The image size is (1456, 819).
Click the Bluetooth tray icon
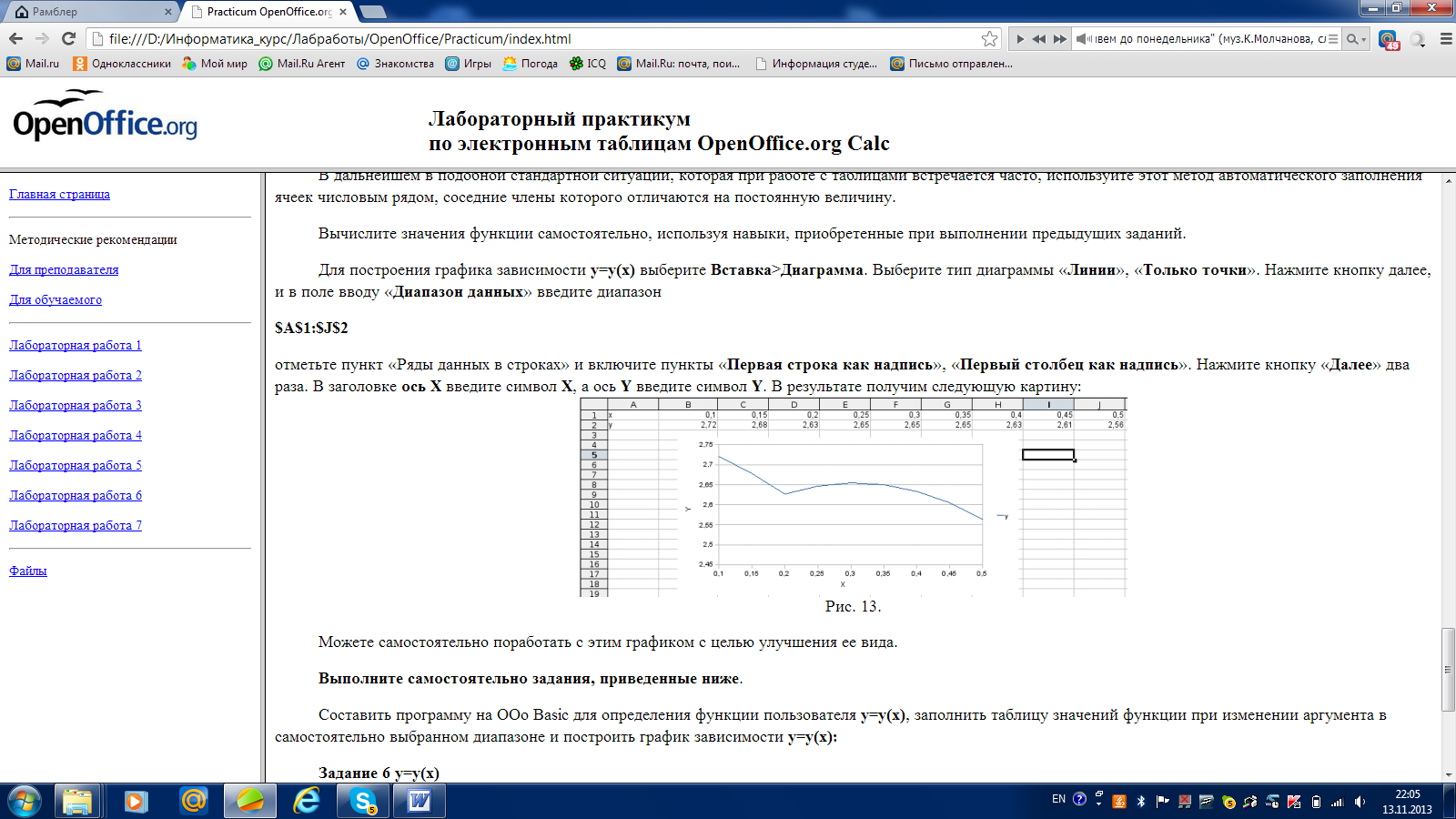click(1141, 802)
